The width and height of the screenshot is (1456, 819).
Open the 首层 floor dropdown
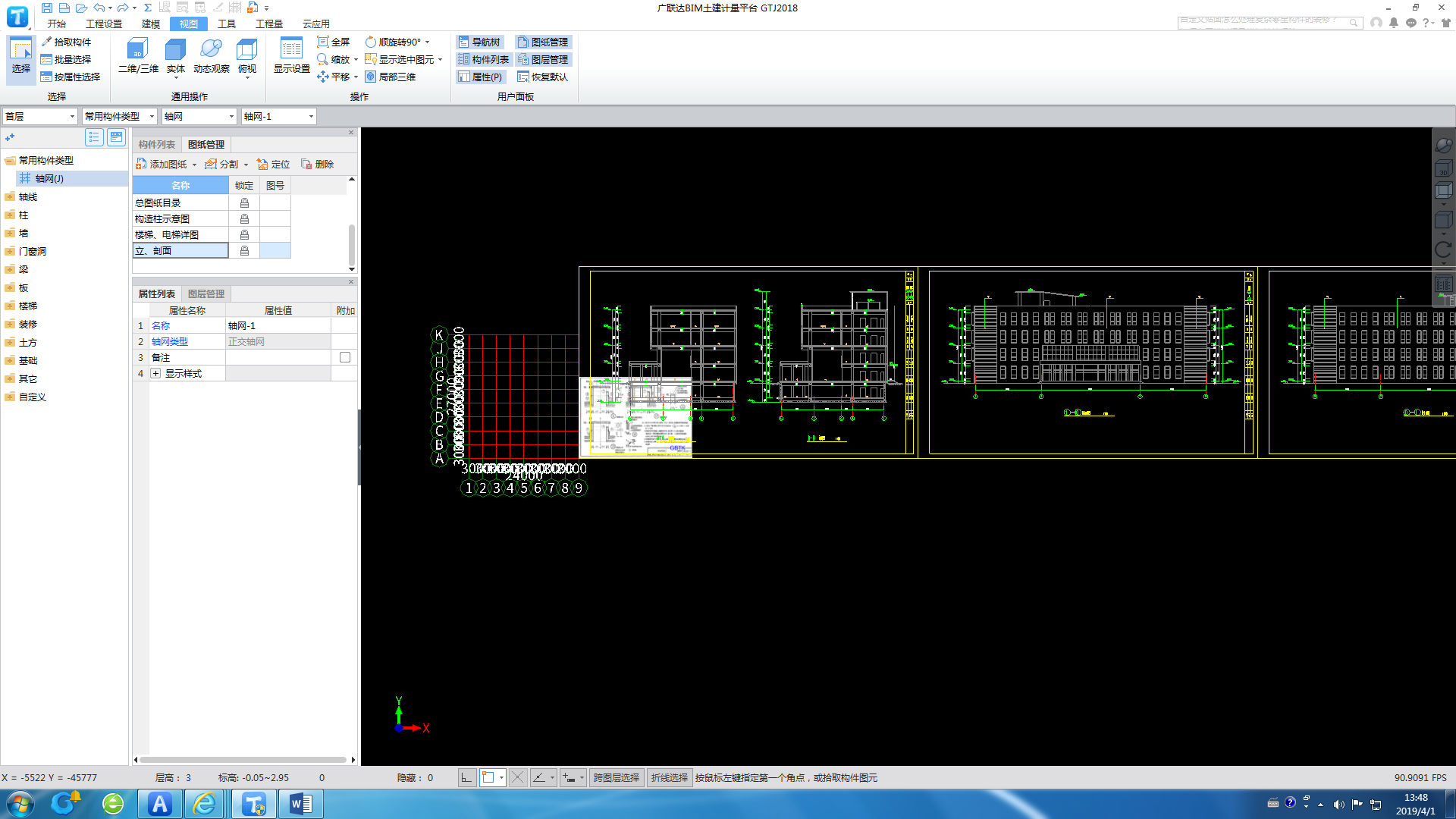[39, 116]
